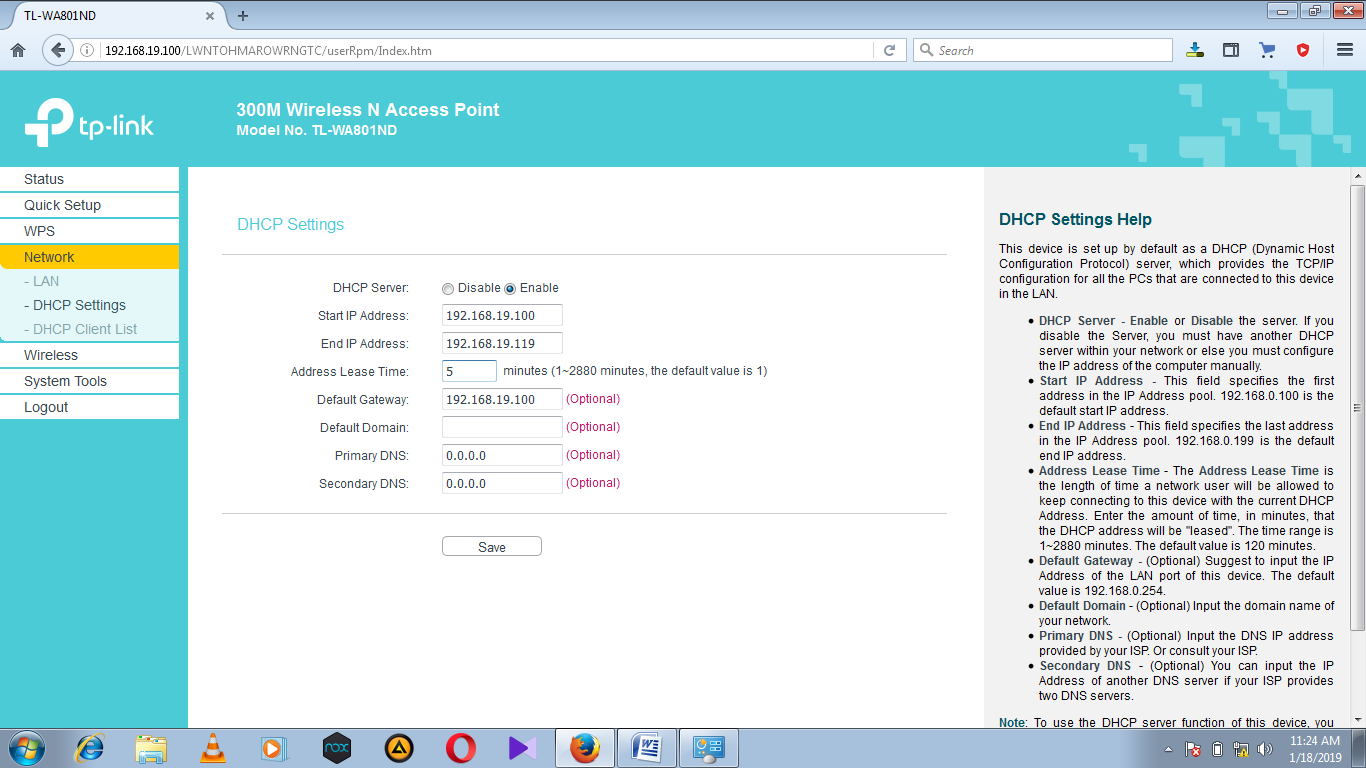Screen dimensions: 1366x768
Task: Select Enable for DHCP Server
Action: coord(510,289)
